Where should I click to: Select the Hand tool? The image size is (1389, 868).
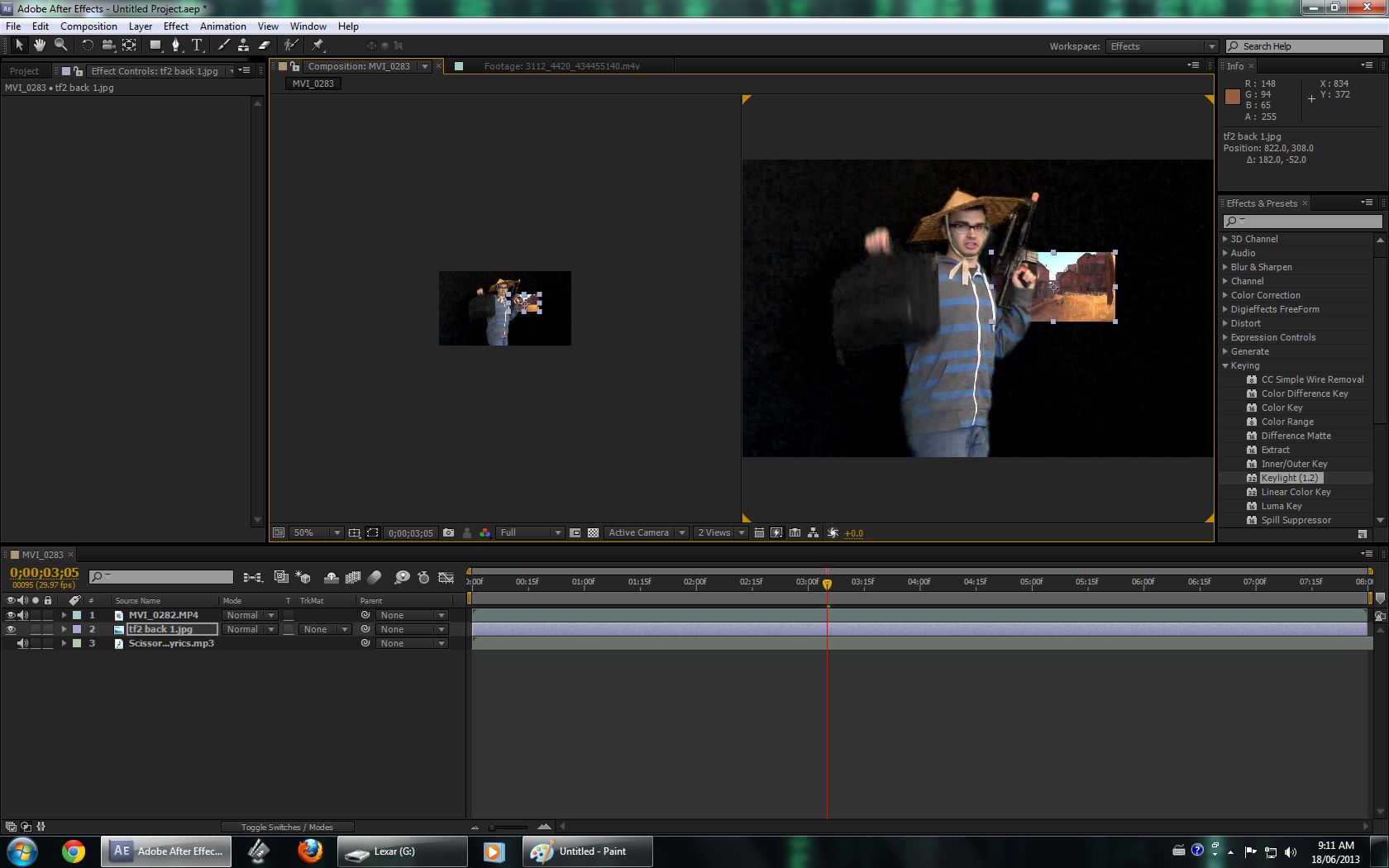39,45
